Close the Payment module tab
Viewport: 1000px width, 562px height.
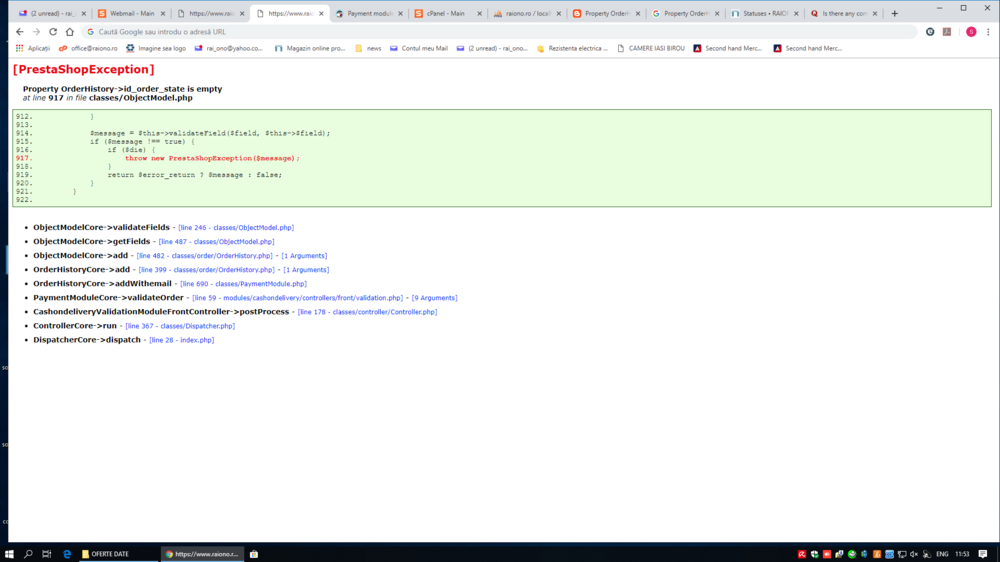click(401, 13)
